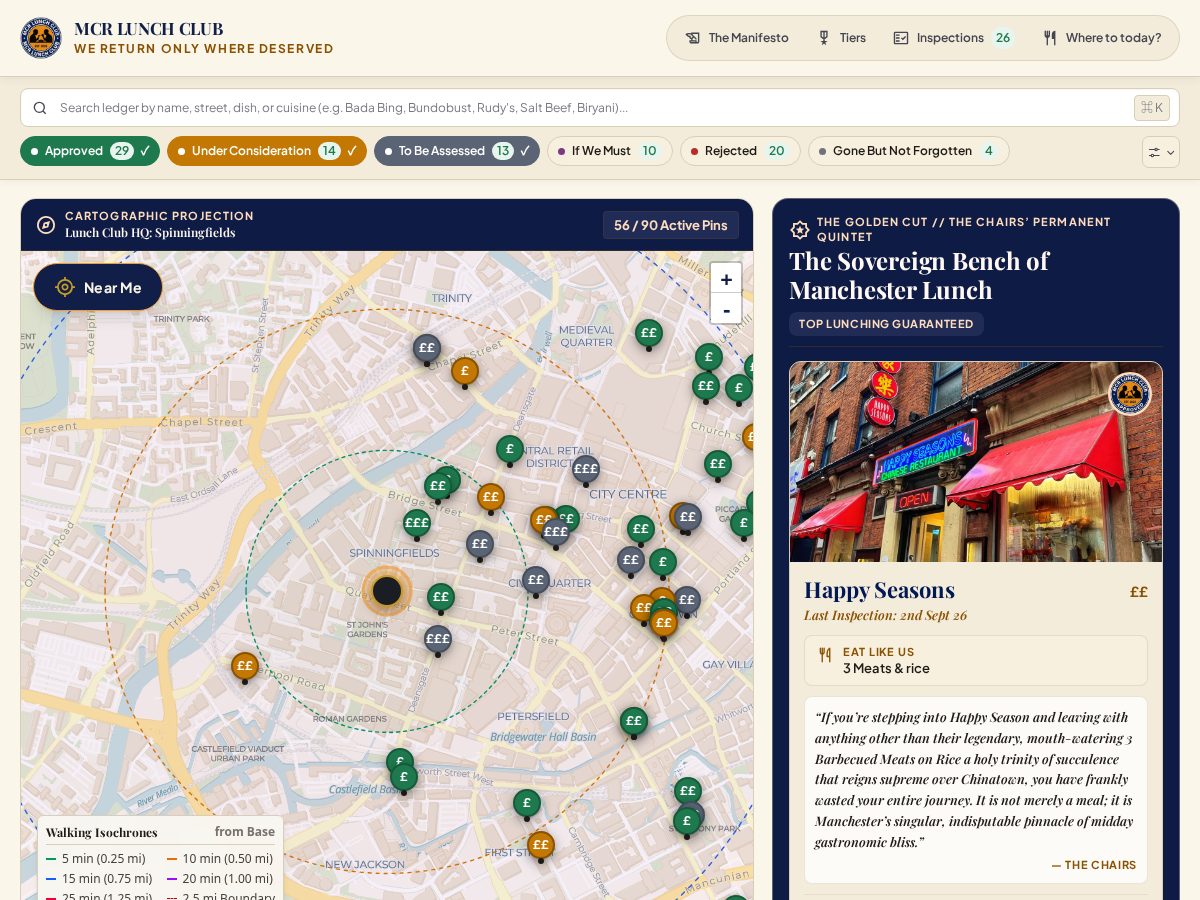Click the crosshair icon in Near Me
This screenshot has height=900, width=1200.
pyautogui.click(x=65, y=288)
